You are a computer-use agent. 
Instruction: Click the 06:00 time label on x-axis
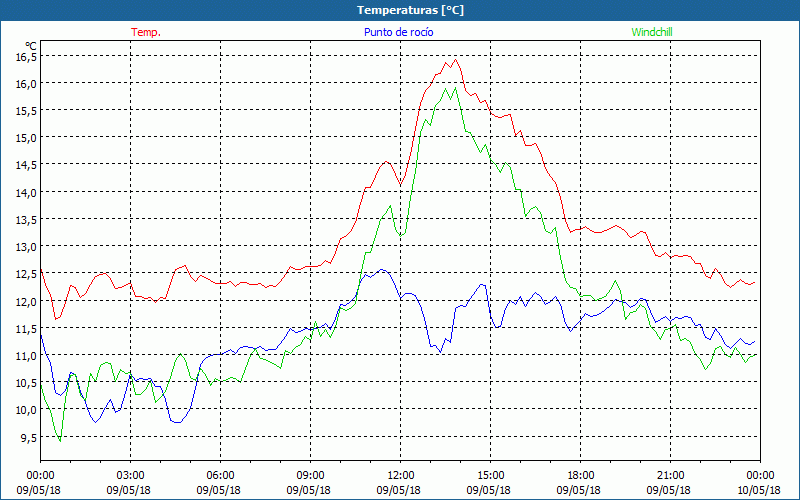[220, 475]
